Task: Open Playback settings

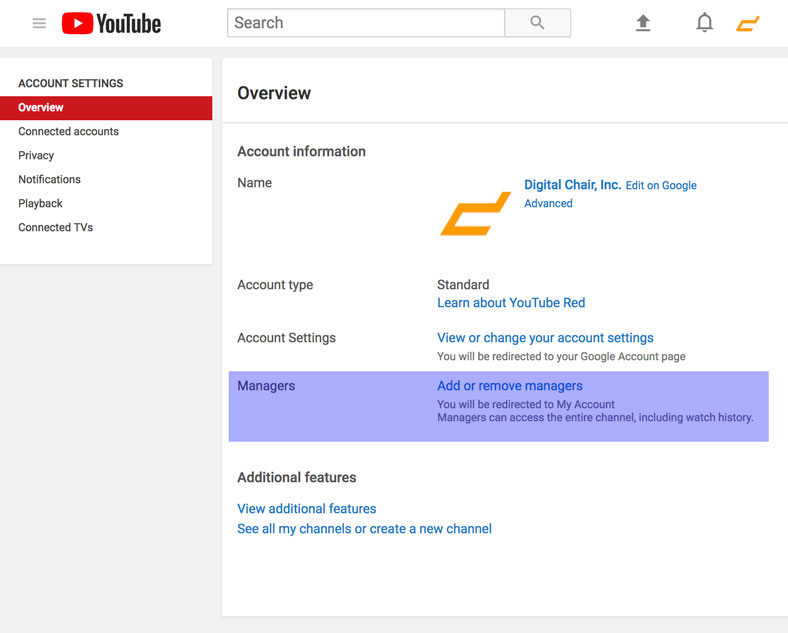Action: click(x=40, y=203)
